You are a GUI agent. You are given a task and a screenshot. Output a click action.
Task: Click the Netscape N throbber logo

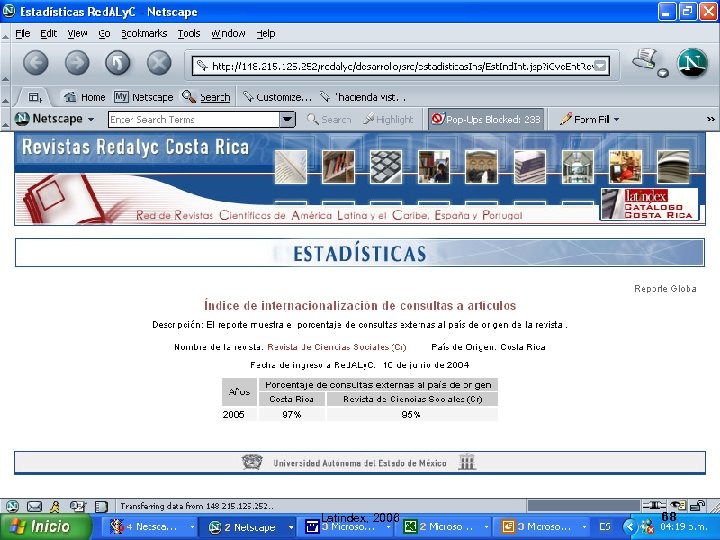(x=692, y=62)
